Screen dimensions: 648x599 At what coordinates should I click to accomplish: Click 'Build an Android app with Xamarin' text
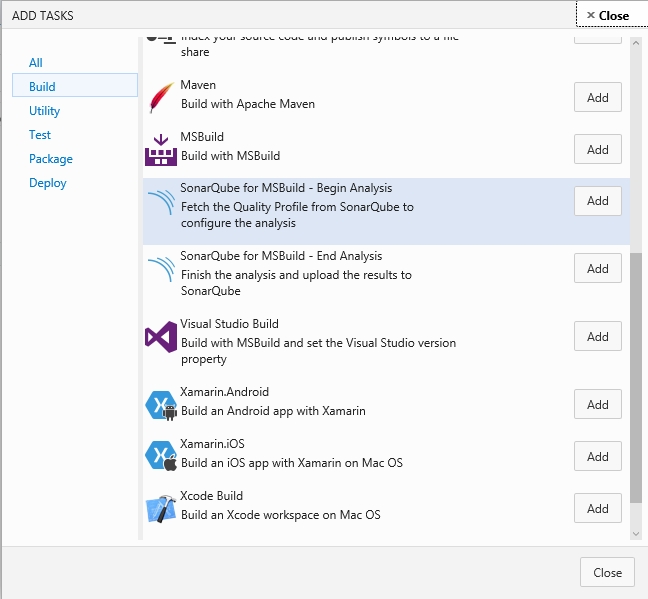[273, 411]
